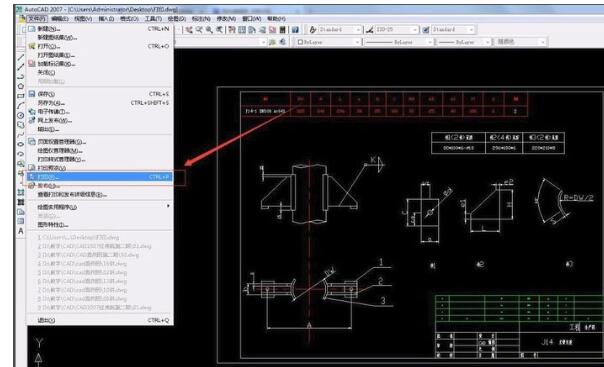Open the 视图(V) menu
Viewport: 604px width, 367px height.
click(83, 18)
